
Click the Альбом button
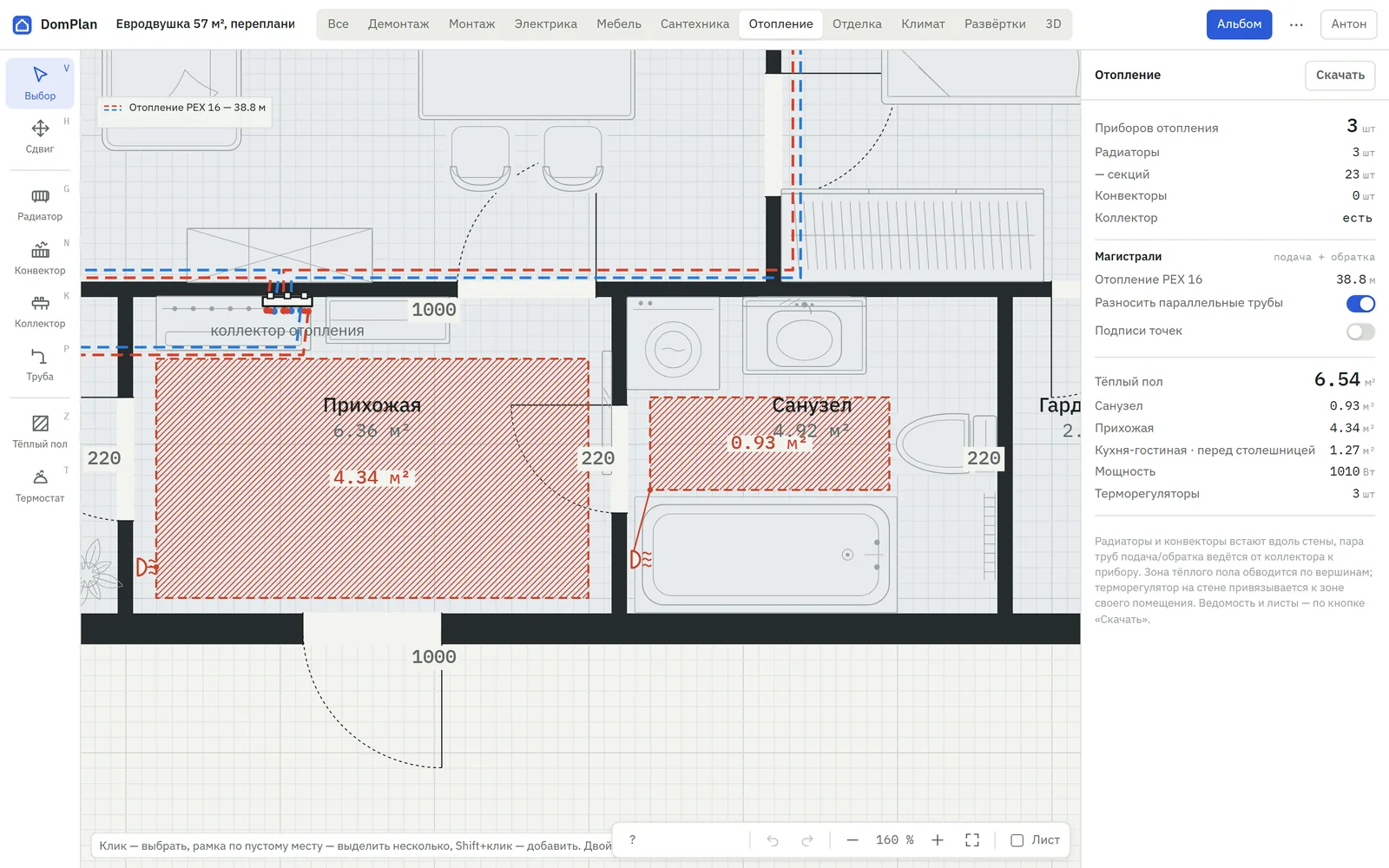click(x=1239, y=24)
